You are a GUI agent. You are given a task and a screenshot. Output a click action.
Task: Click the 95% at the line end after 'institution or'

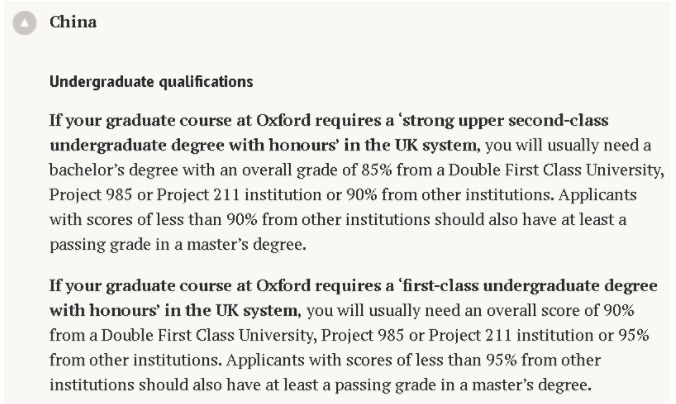tap(634, 335)
